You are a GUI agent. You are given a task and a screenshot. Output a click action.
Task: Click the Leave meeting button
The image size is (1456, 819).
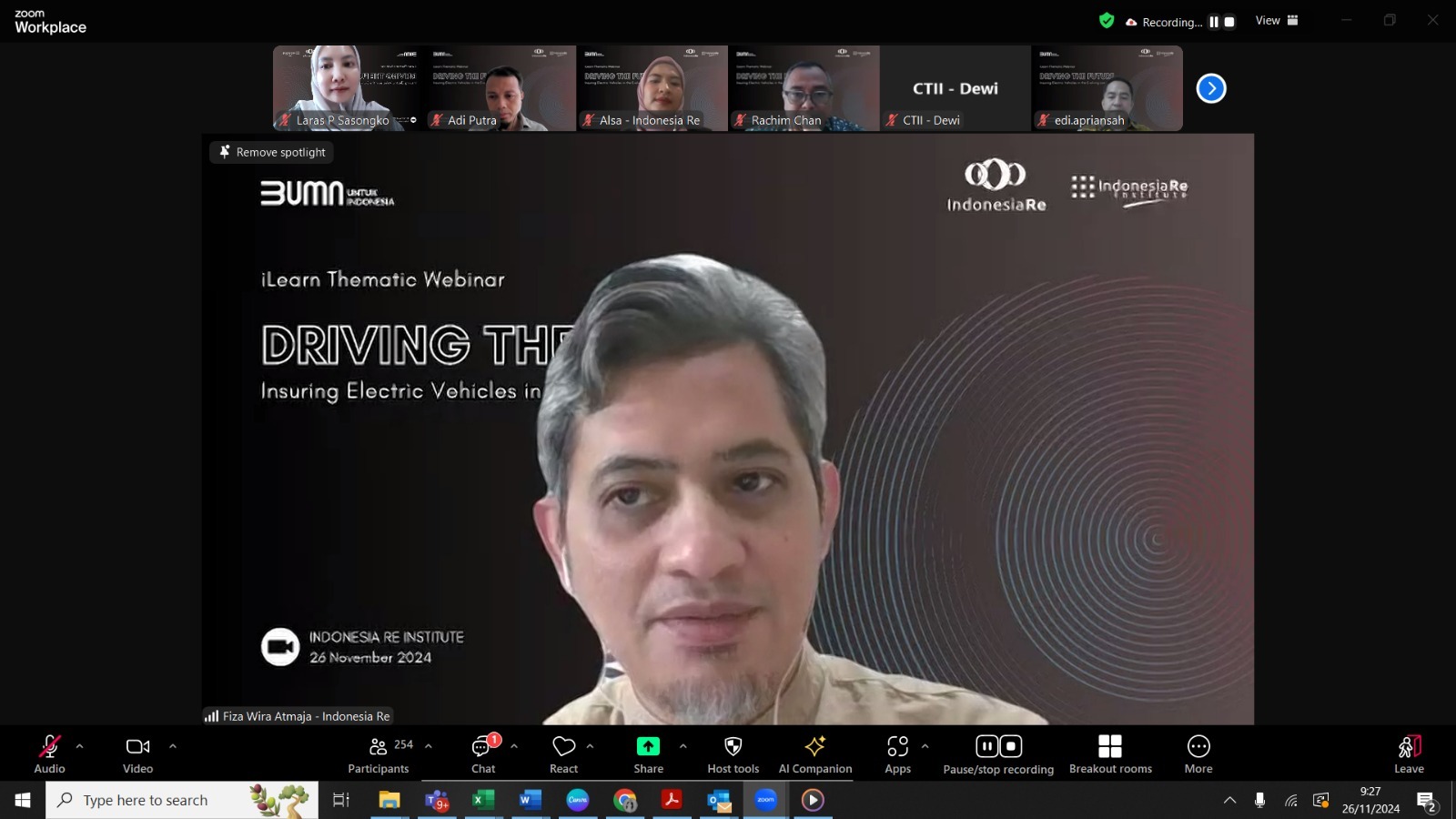1409,754
